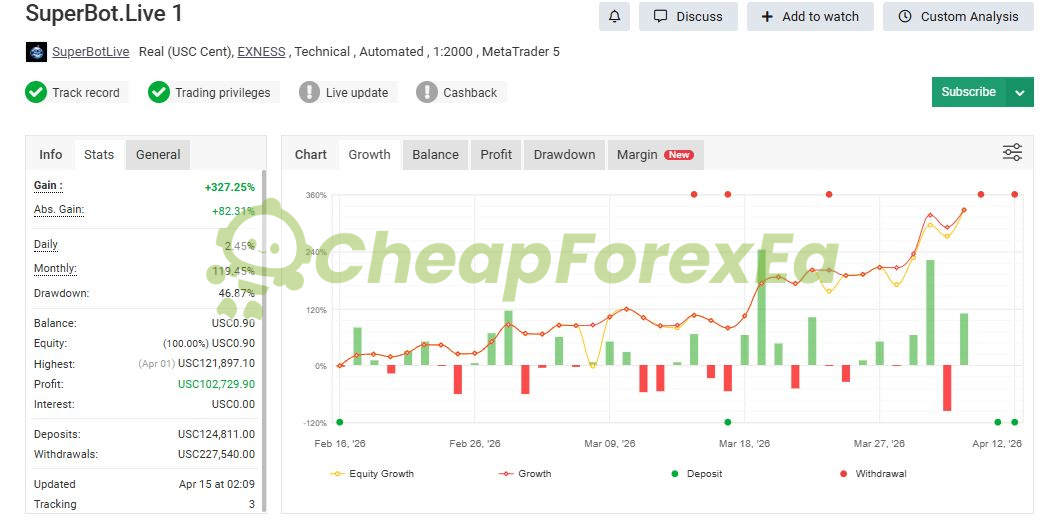1045x531 pixels.
Task: Click the Deposits value USC124,811.00
Action: click(217, 434)
